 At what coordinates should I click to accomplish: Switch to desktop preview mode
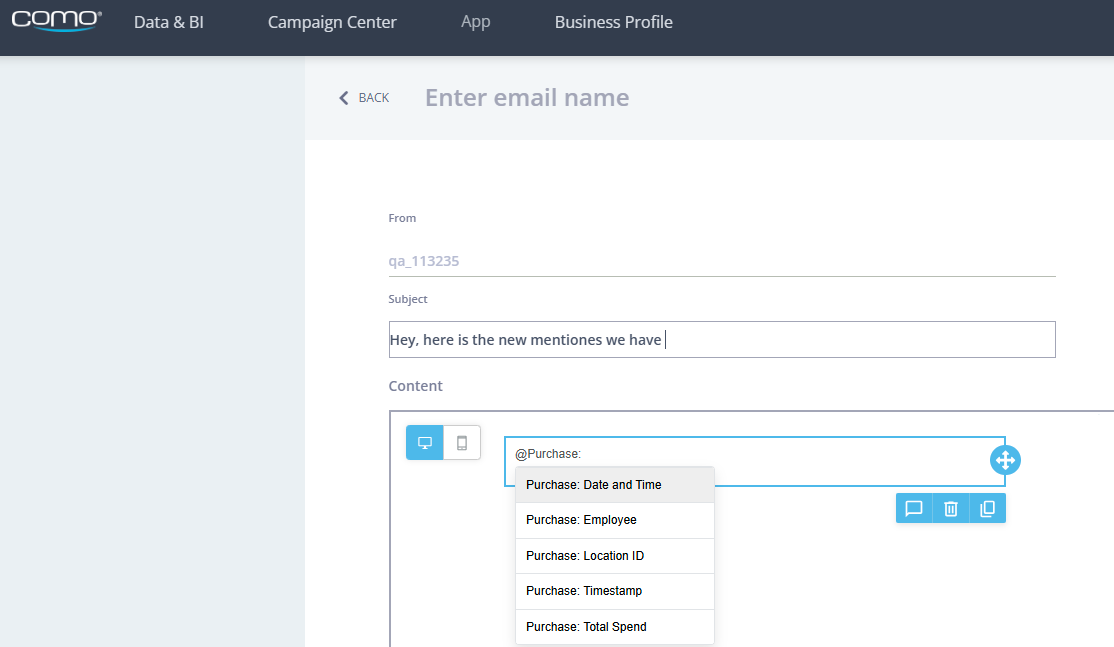[424, 443]
